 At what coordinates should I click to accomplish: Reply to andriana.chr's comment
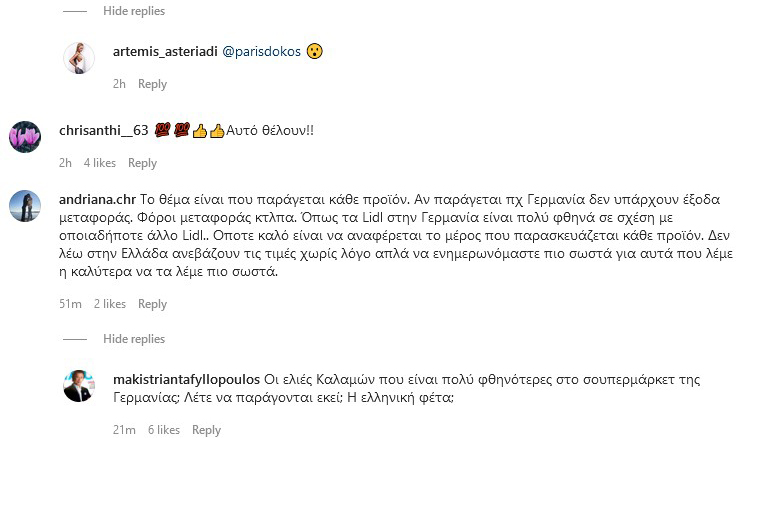coord(152,304)
